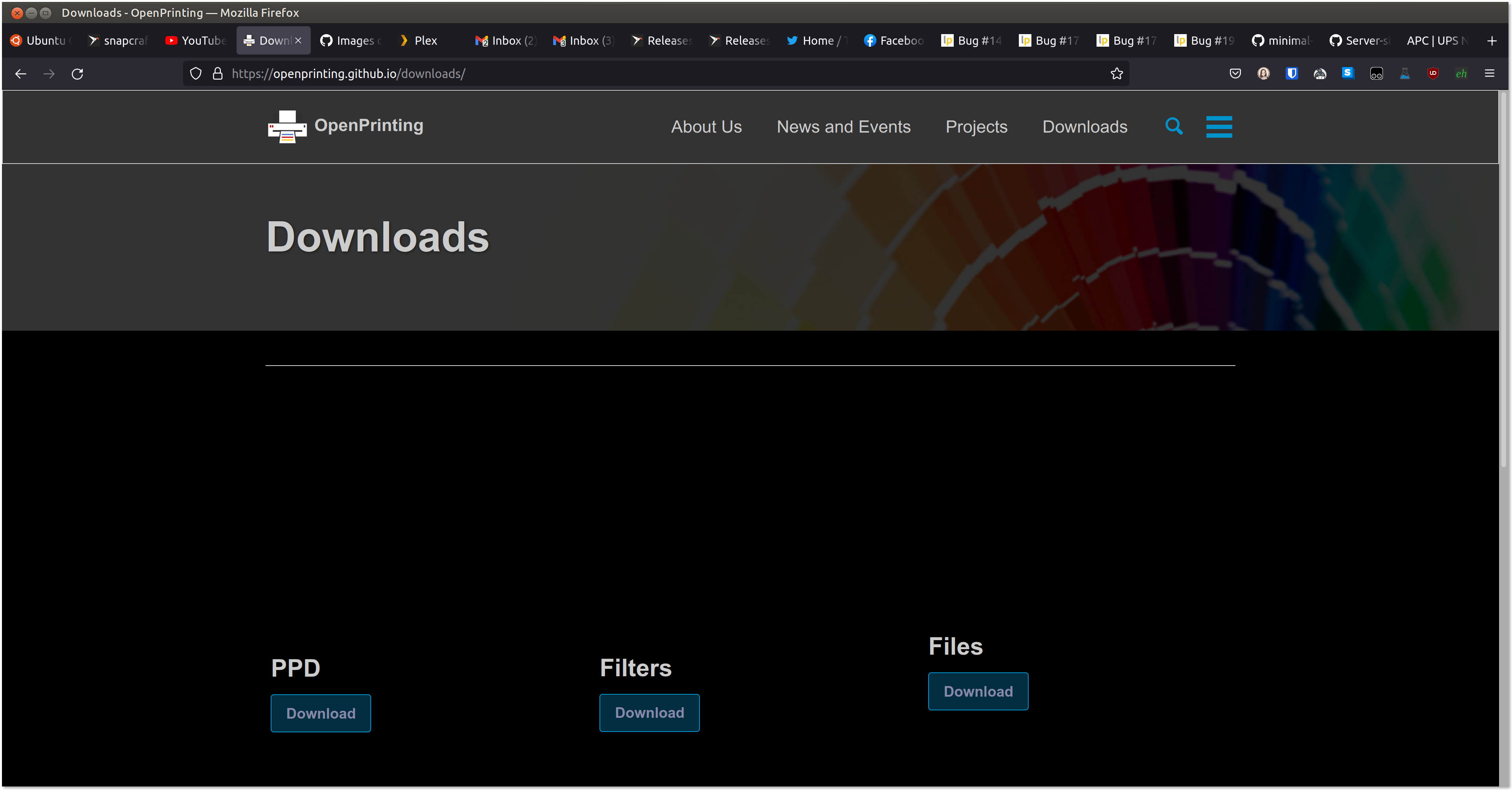Screen dimensions: 1512x790
Task: Select the News and Events menu item
Action: point(843,127)
